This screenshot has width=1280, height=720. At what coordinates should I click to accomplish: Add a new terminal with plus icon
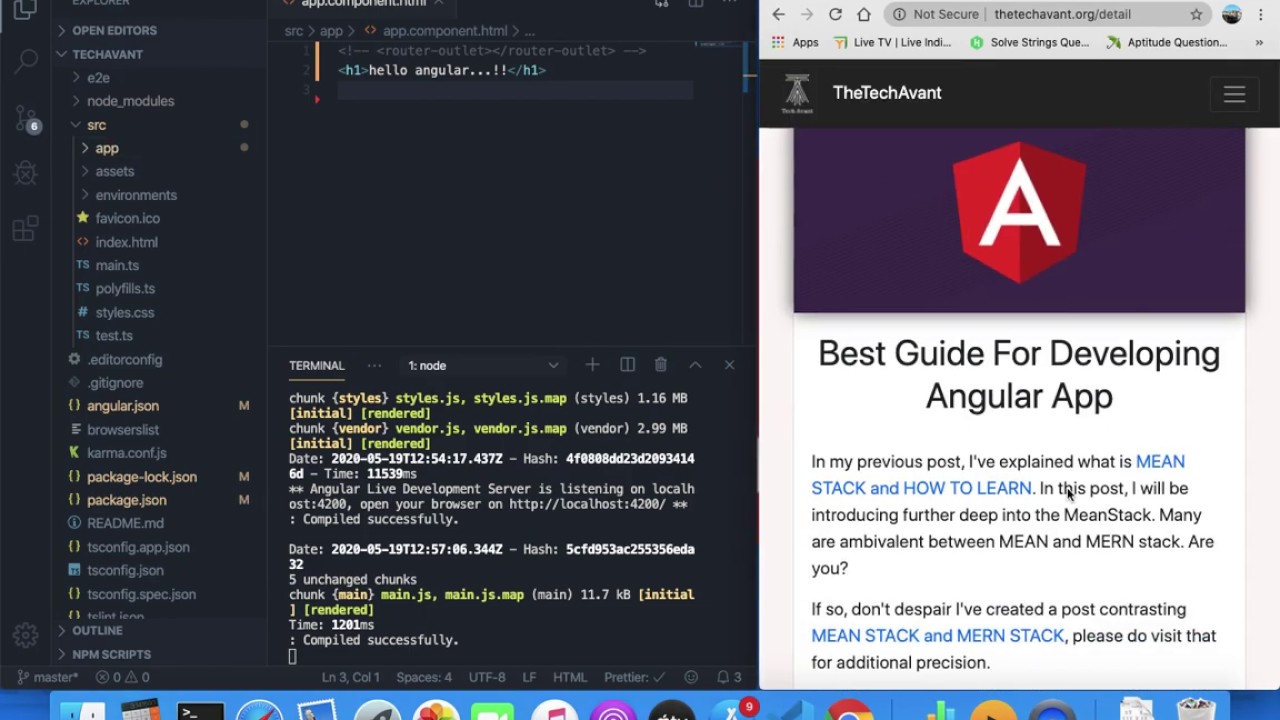coord(592,365)
